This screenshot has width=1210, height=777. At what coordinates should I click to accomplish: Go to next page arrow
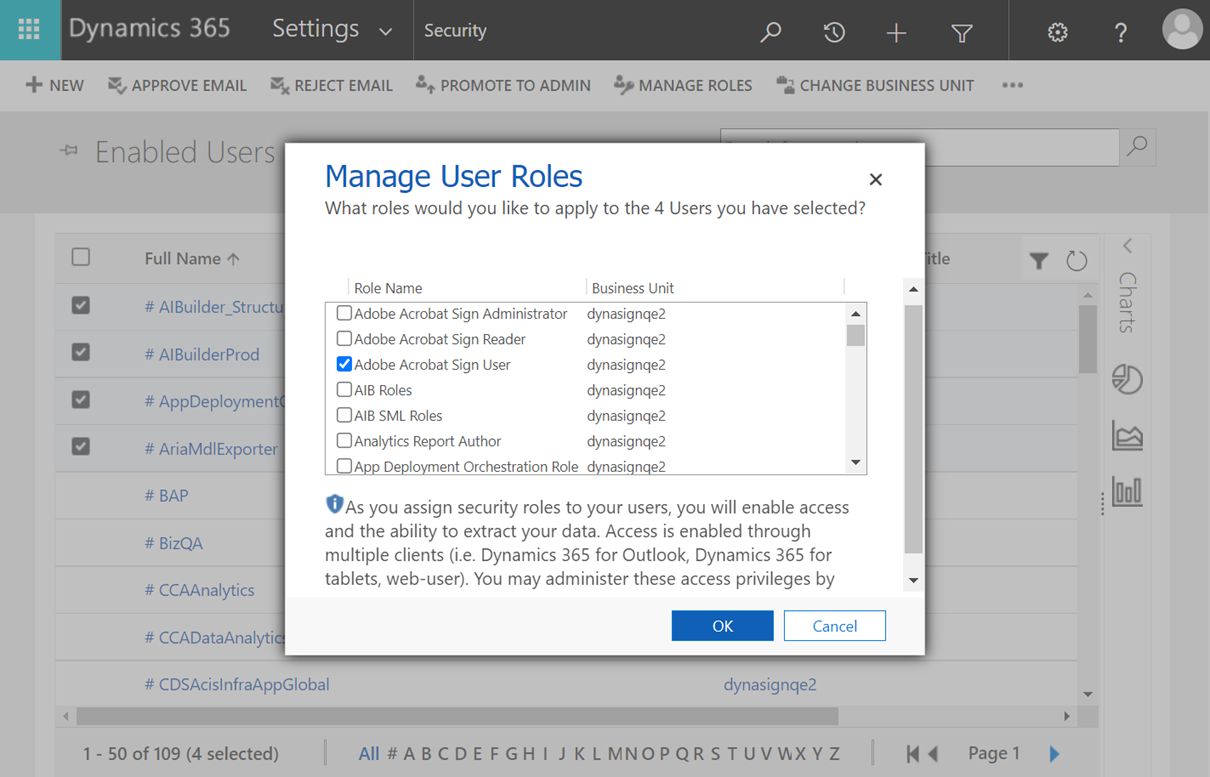1054,754
